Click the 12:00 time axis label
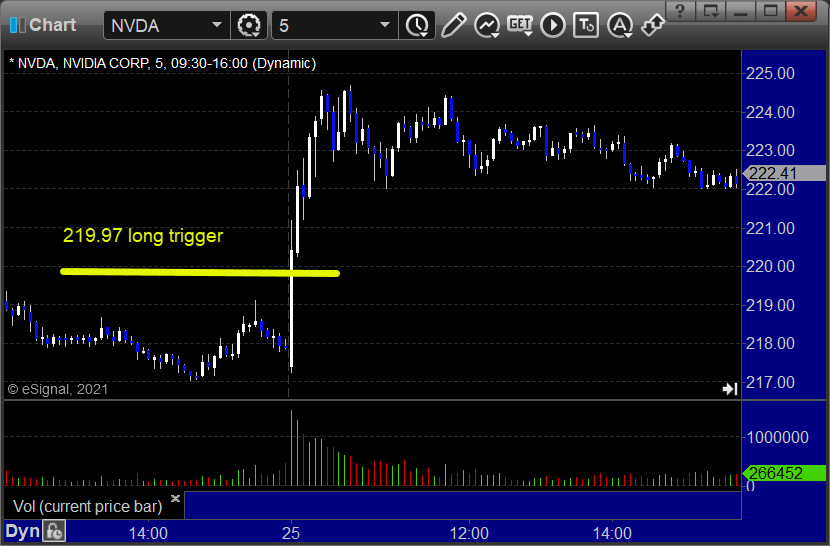Image resolution: width=830 pixels, height=546 pixels. pos(470,533)
